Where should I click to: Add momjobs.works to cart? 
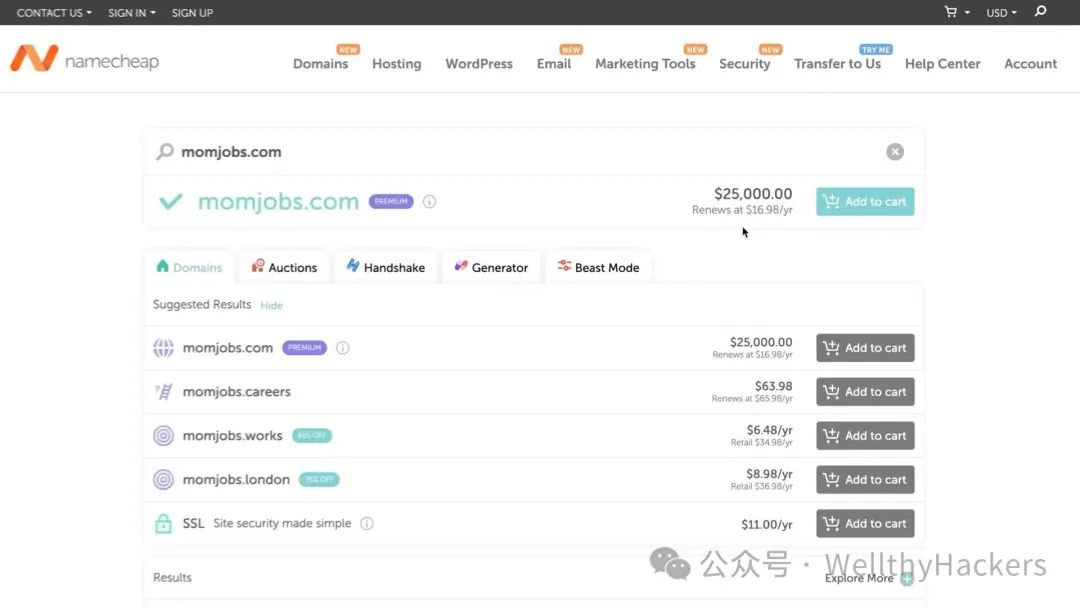coord(865,436)
